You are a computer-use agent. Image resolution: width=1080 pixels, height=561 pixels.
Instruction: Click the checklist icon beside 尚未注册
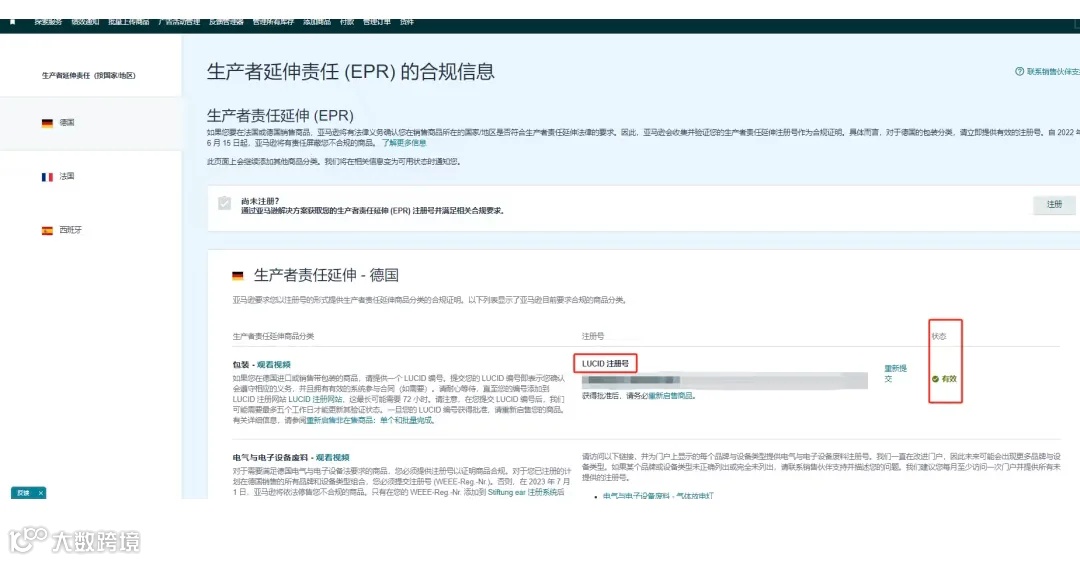[225, 203]
